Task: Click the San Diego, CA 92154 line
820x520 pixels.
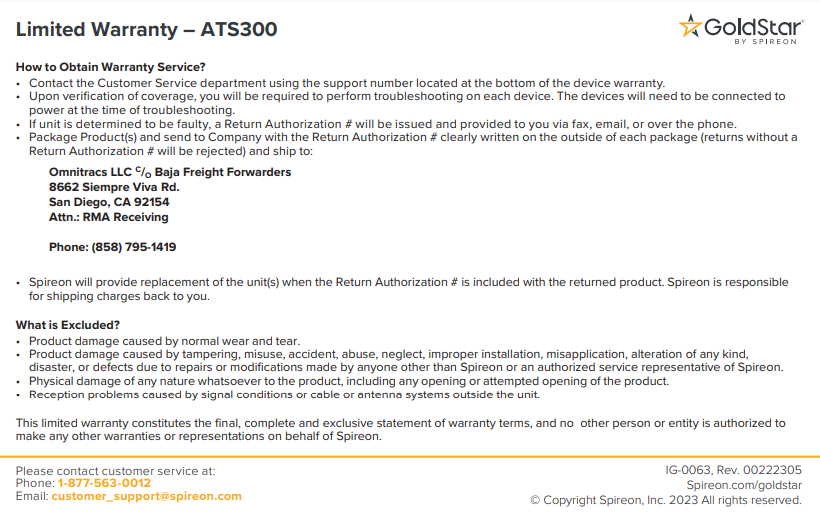Action: click(x=109, y=202)
